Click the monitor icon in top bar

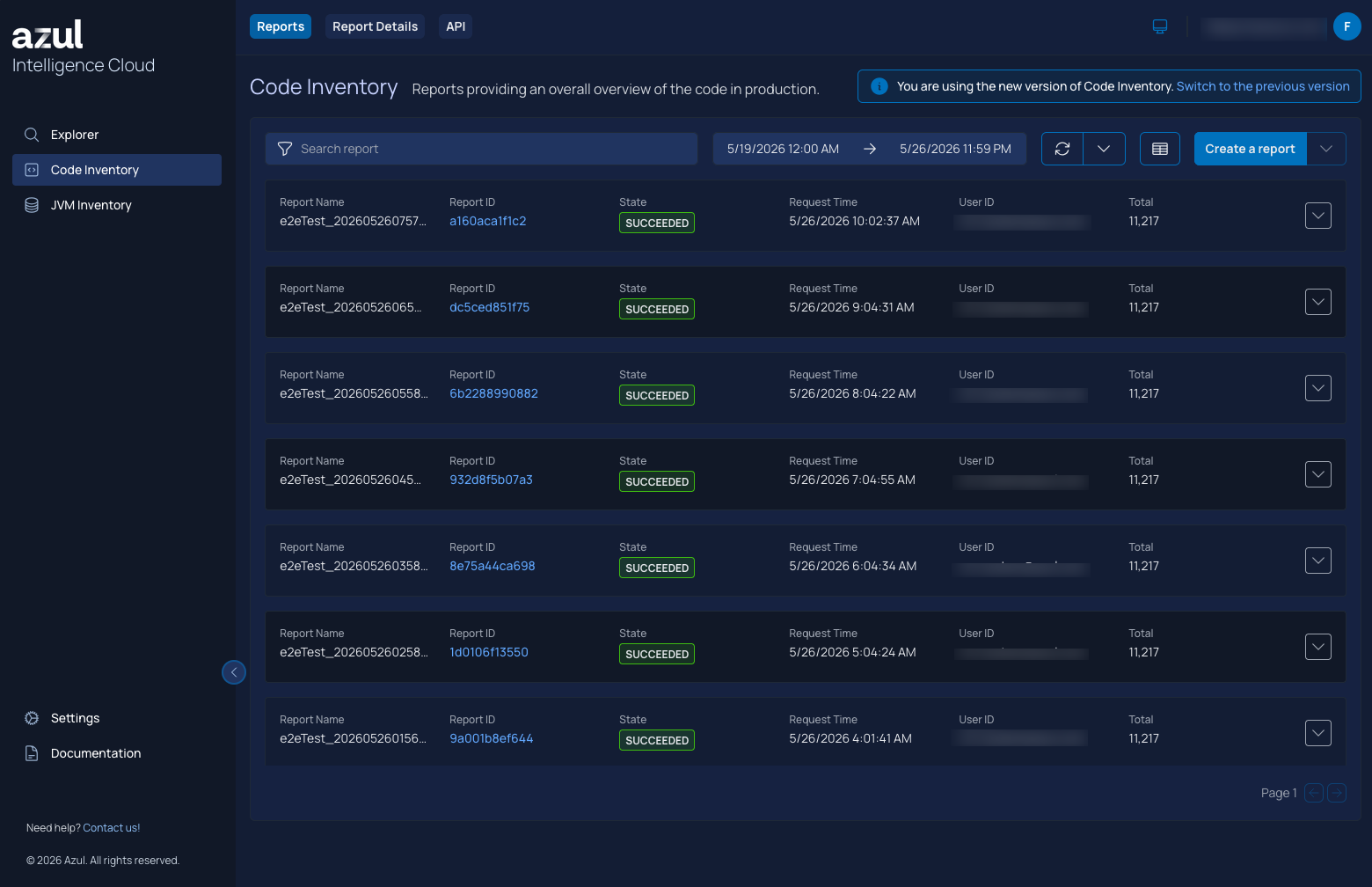[x=1160, y=26]
